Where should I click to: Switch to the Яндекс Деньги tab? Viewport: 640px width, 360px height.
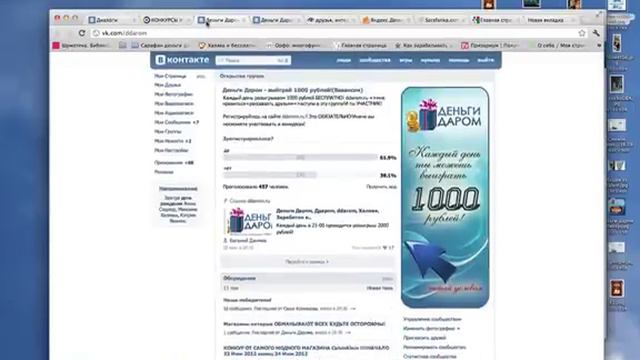[x=386, y=20]
